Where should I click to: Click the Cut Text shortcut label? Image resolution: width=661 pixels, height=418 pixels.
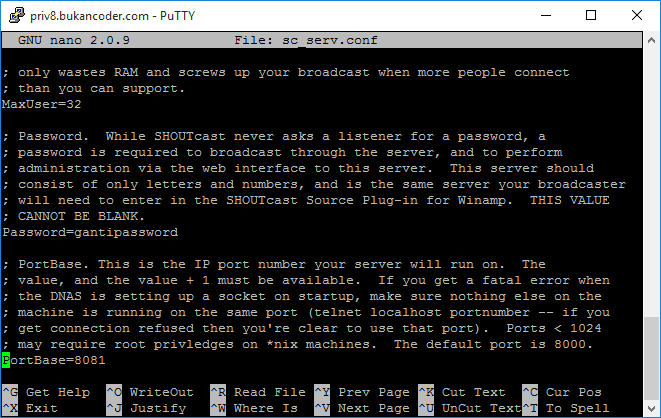pos(475,392)
